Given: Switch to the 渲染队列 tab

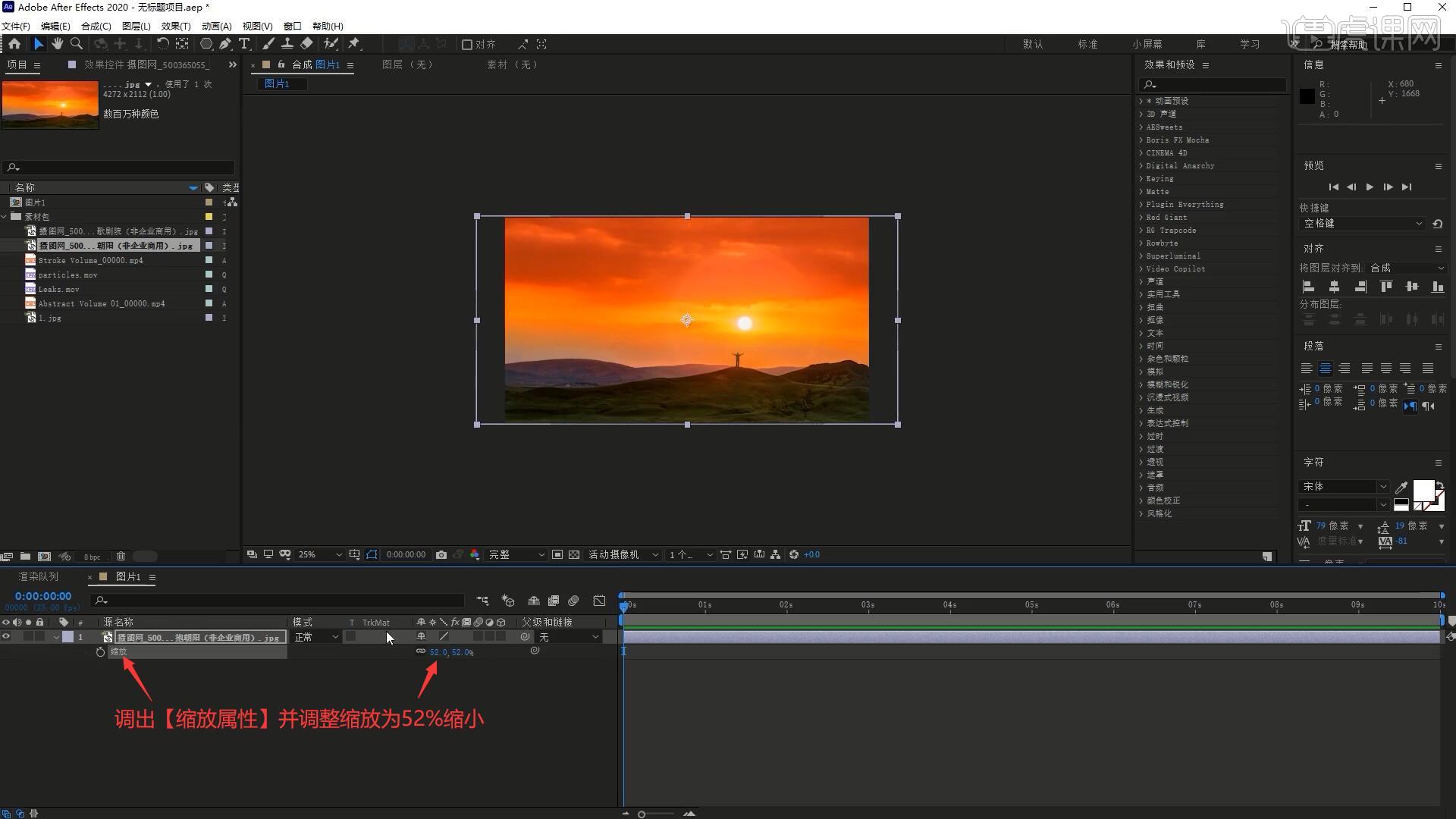Looking at the screenshot, I should coord(39,577).
